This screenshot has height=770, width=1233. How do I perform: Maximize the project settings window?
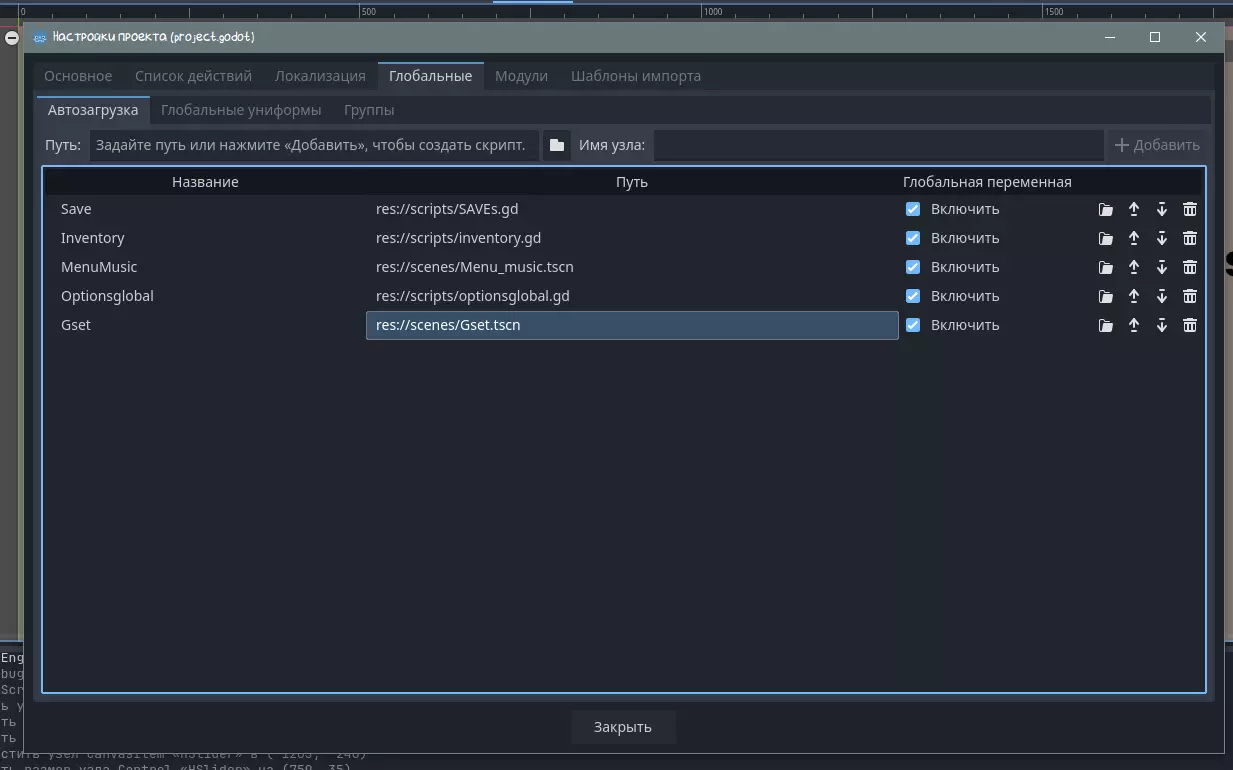point(1155,37)
